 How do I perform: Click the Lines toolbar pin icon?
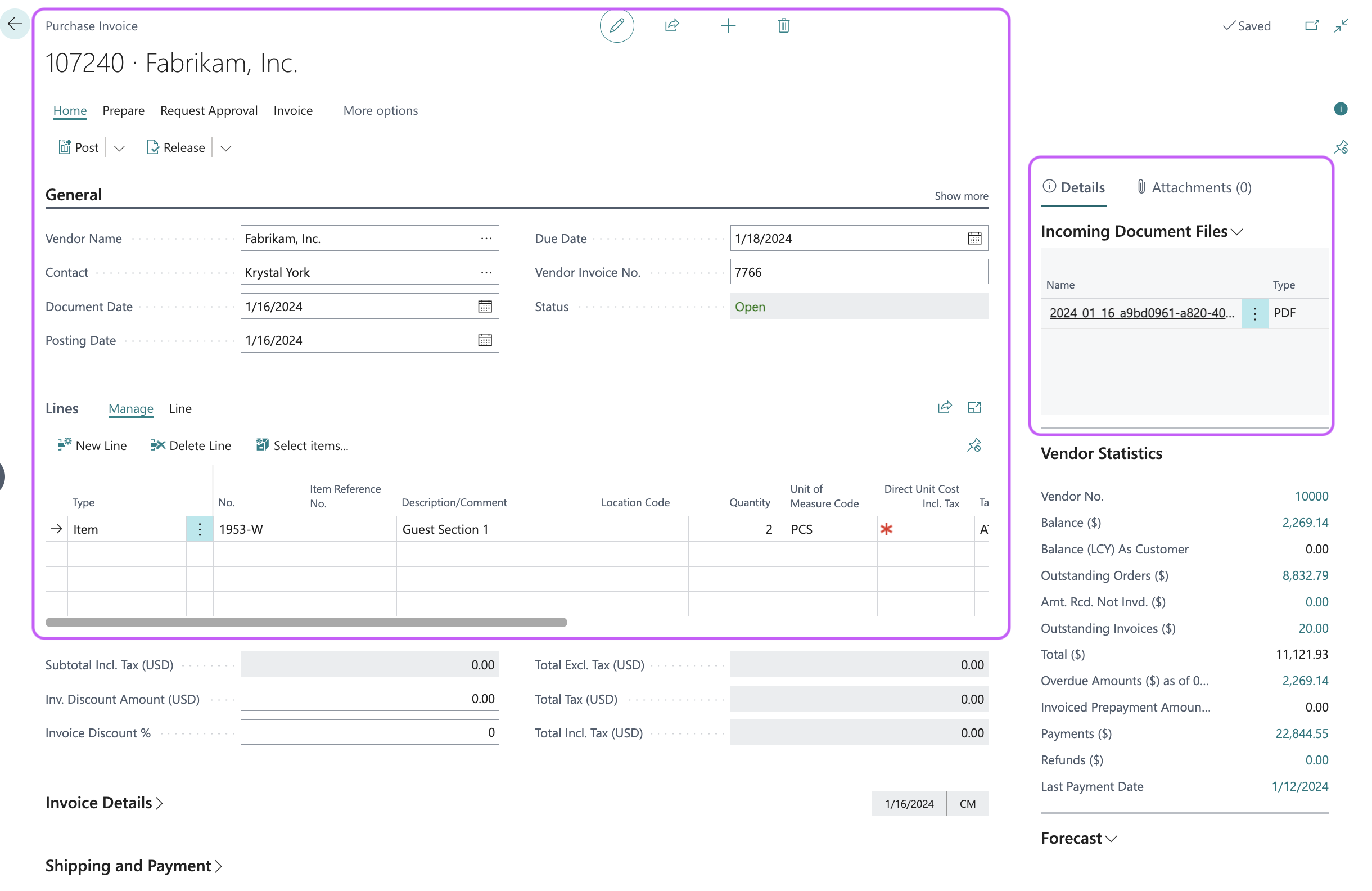(974, 445)
